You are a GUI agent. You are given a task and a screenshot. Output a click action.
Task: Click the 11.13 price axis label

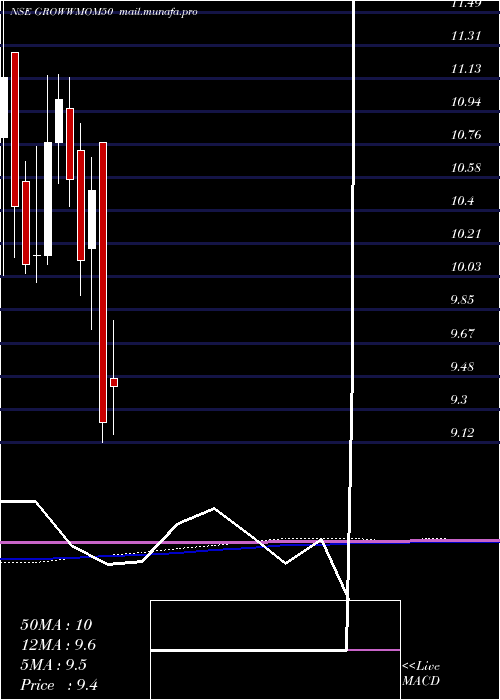(x=466, y=69)
